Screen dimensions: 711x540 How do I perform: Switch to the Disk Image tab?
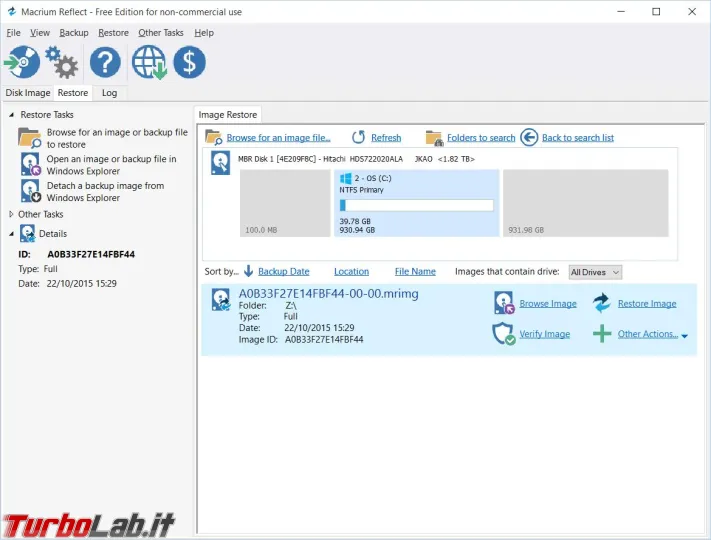tap(28, 93)
